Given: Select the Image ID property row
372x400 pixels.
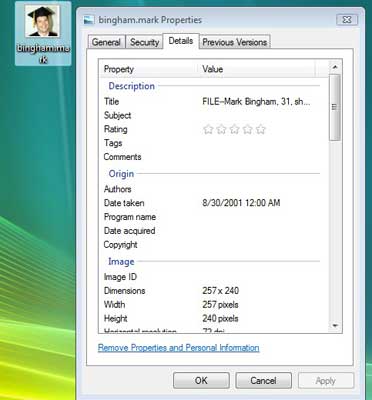Looking at the screenshot, I should point(212,277).
